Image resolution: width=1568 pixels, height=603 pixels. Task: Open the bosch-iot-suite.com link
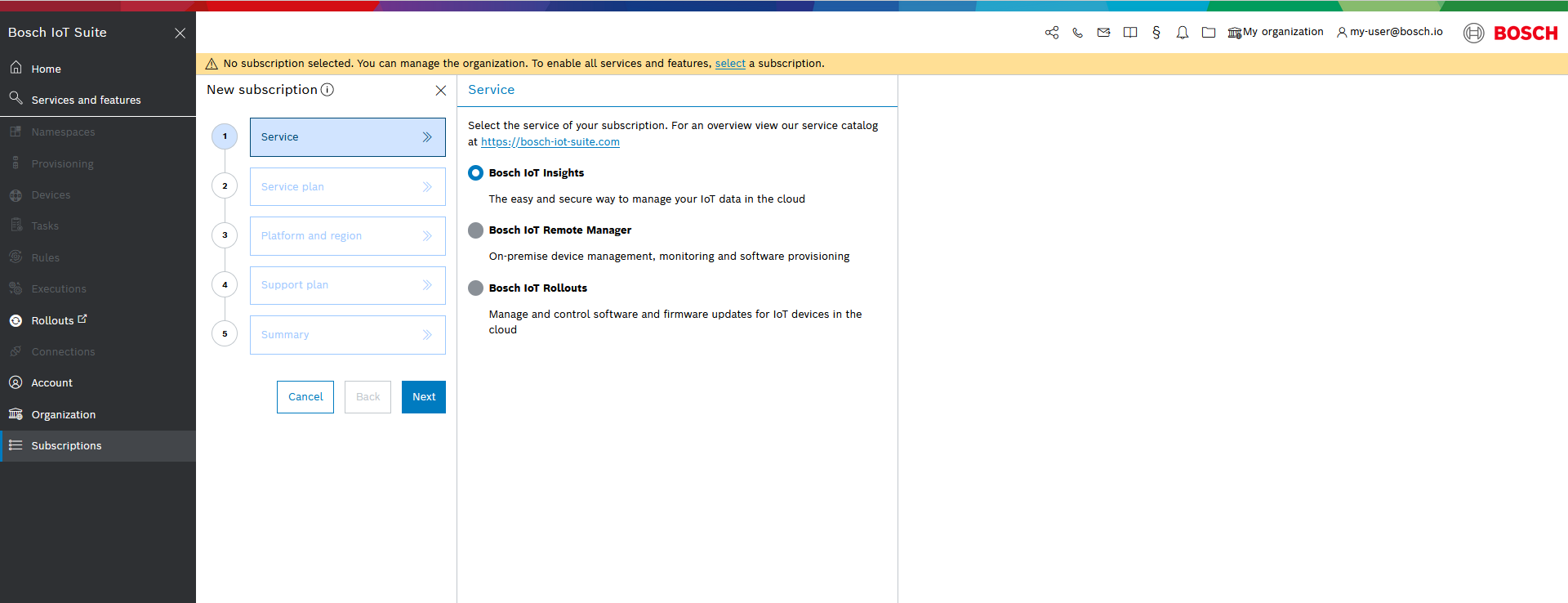coord(550,142)
